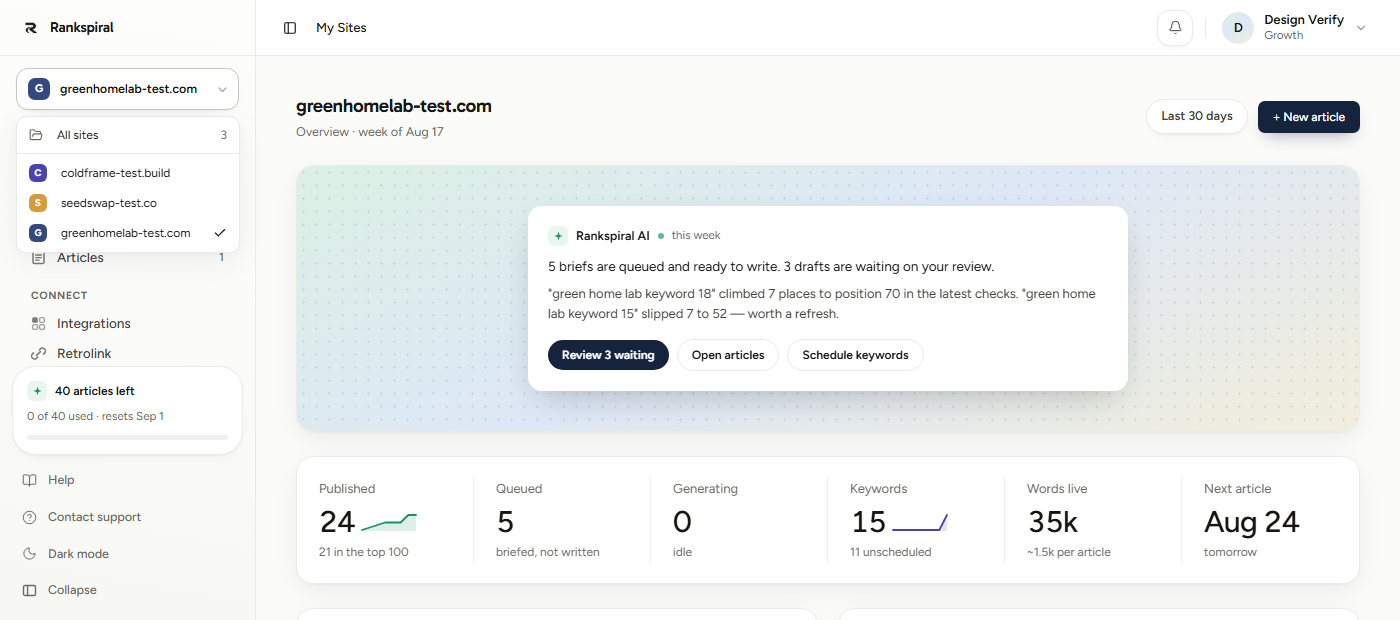This screenshot has width=1400, height=620.
Task: Click the Rankspiral AI sparkle icon
Action: pos(558,236)
